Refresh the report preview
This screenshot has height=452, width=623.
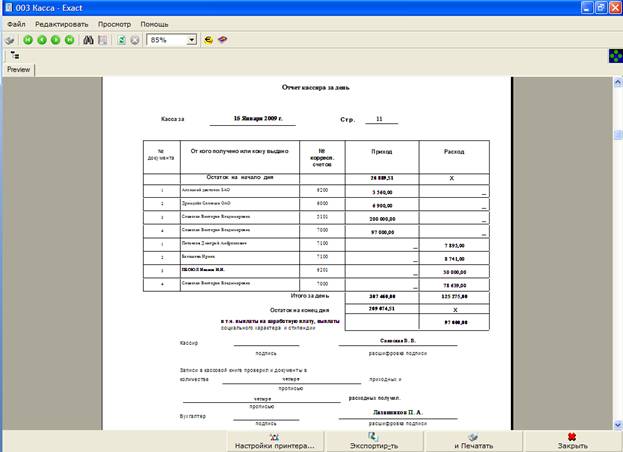[122, 40]
